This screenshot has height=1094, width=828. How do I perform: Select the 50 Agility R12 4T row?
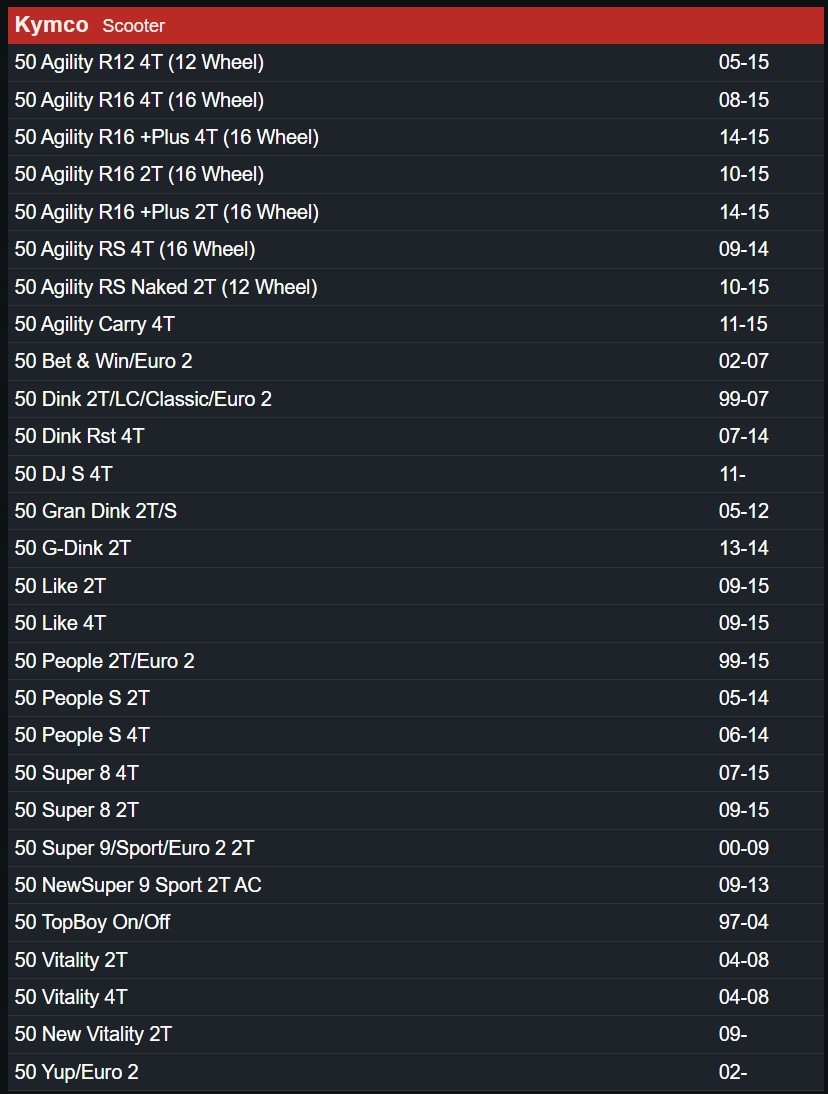416,62
